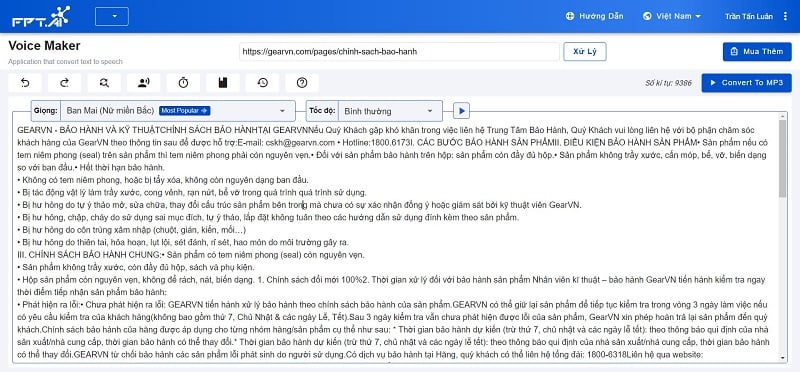The image size is (800, 372).
Task: Click the Xử Lý button
Action: click(585, 52)
